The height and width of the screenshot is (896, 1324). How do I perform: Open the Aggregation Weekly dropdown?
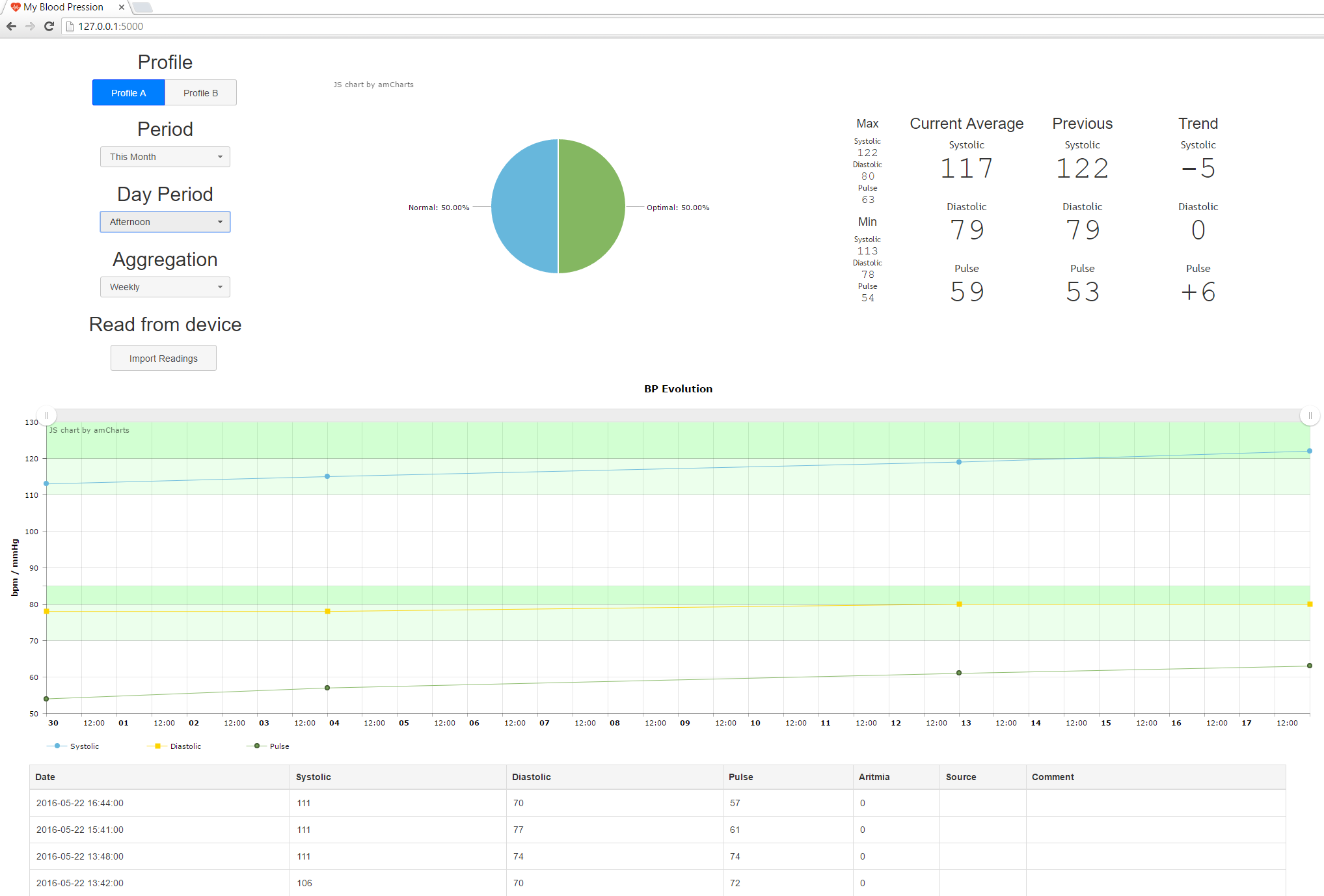pyautogui.click(x=165, y=287)
